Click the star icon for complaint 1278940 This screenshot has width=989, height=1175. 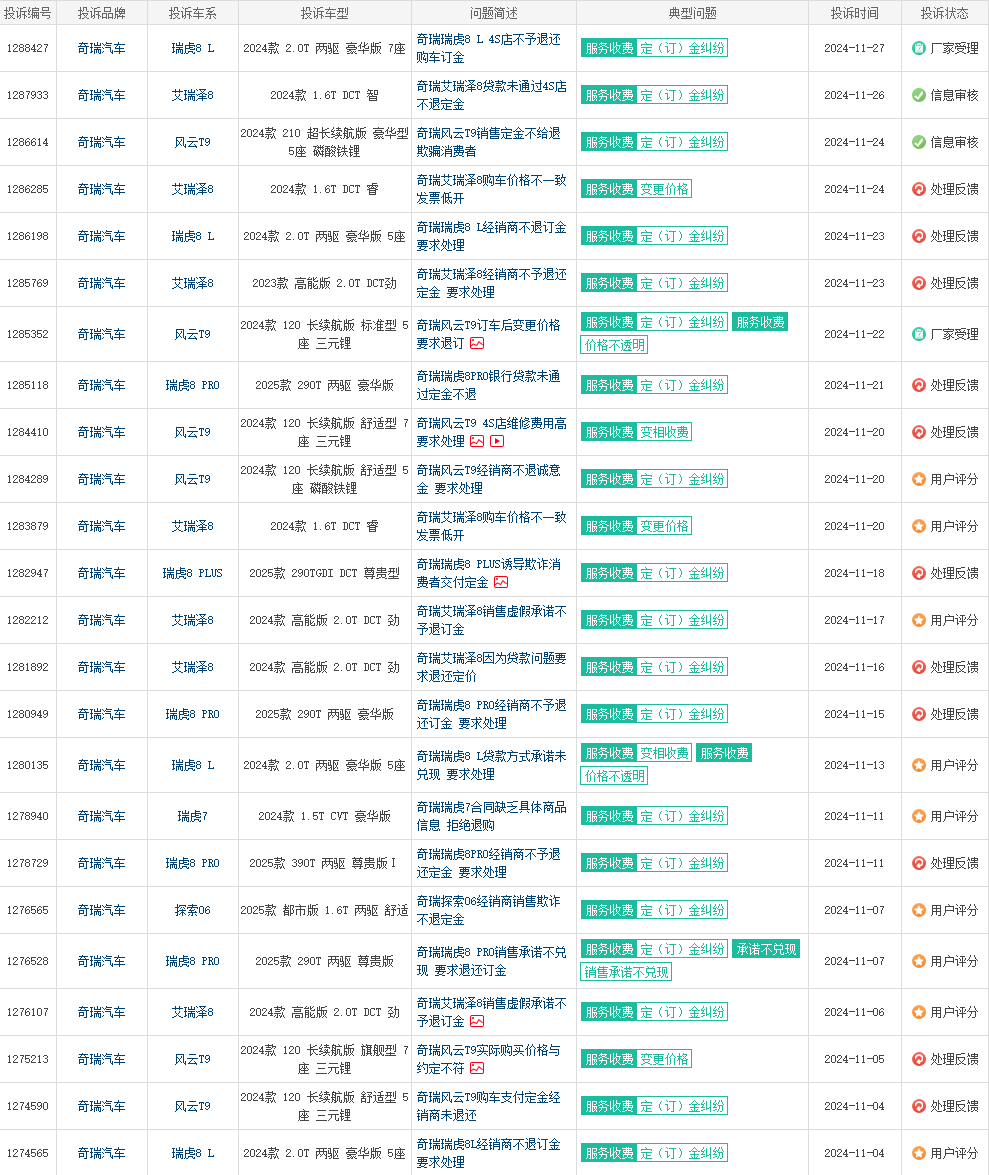coord(919,816)
